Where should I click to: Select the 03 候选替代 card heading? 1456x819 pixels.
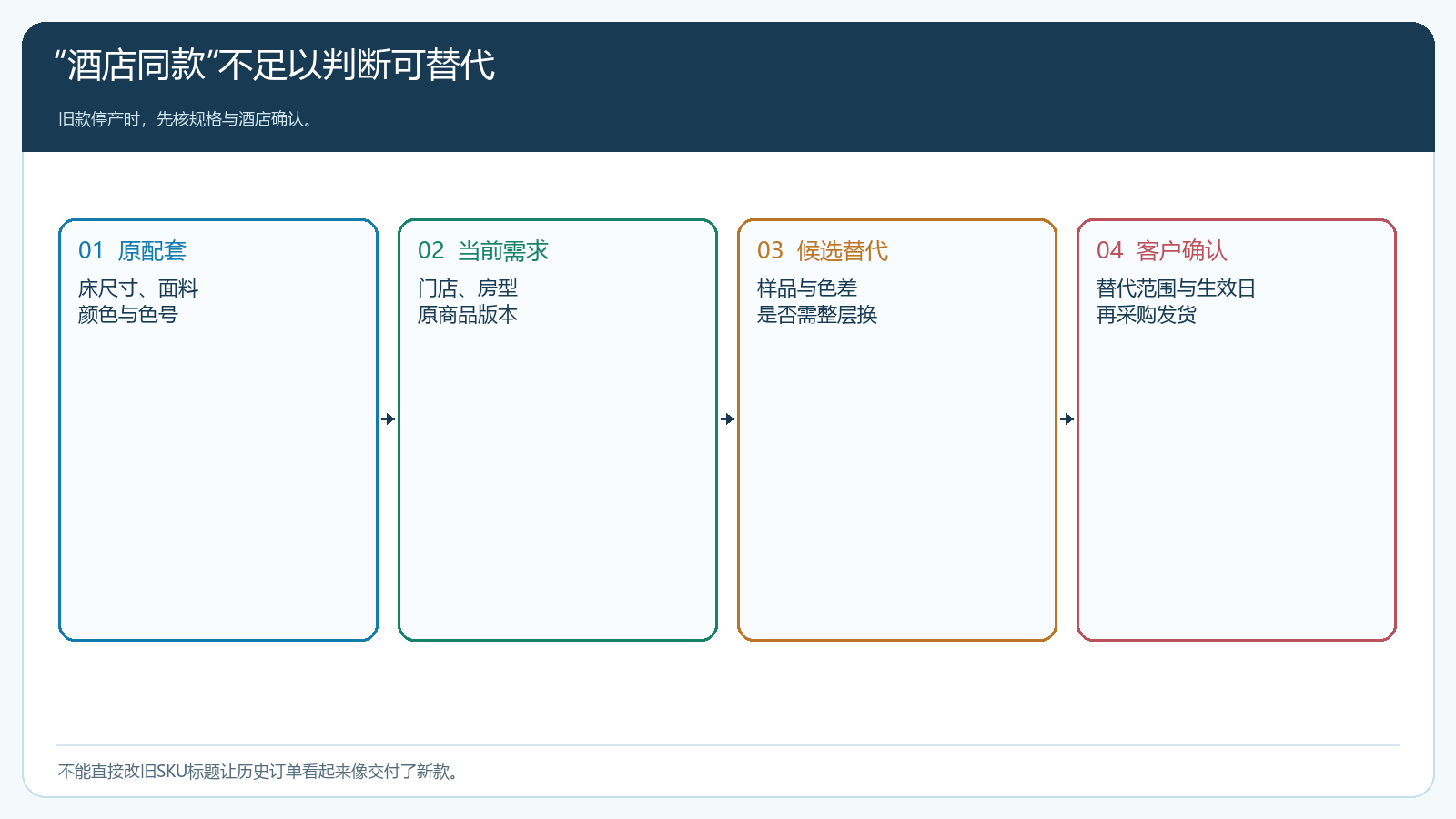coord(823,250)
